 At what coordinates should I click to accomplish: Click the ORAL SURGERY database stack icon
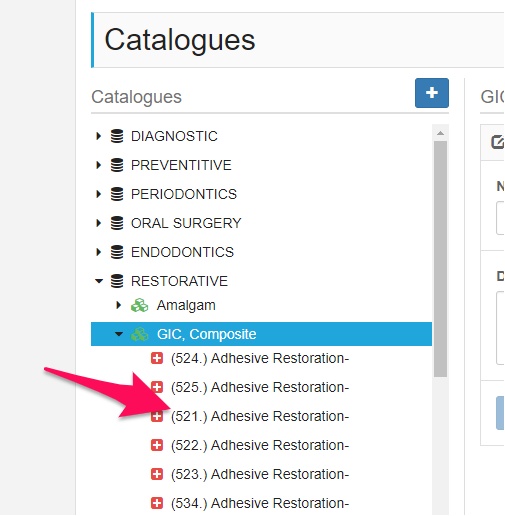pyautogui.click(x=117, y=223)
